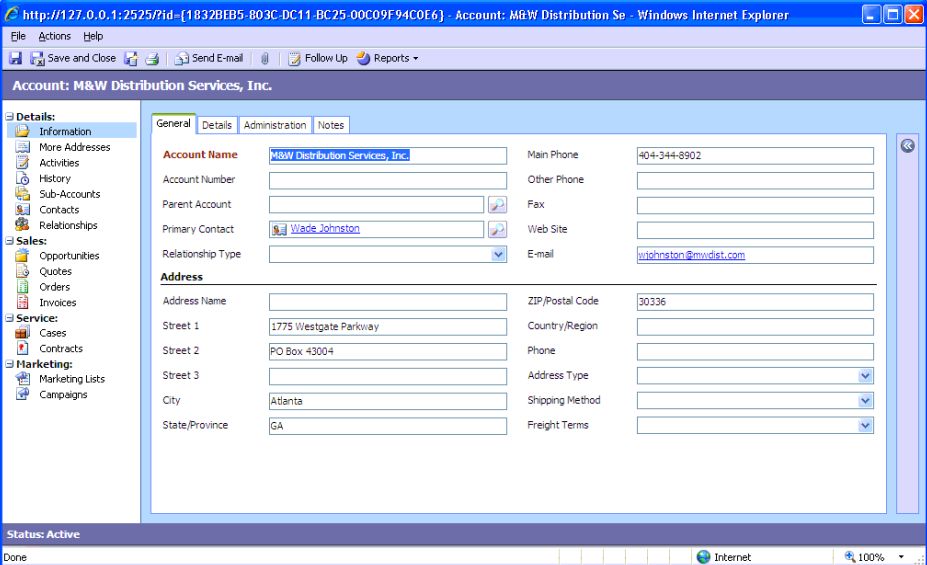This screenshot has height=565, width=927.
Task: Open the Help menu
Action: 93,36
